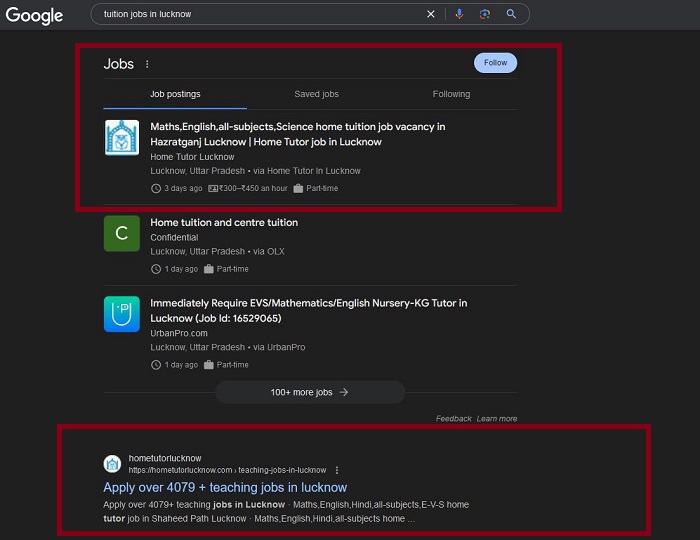Viewport: 700px width, 540px height.
Task: Click the Google logo
Action: pyautogui.click(x=34, y=16)
